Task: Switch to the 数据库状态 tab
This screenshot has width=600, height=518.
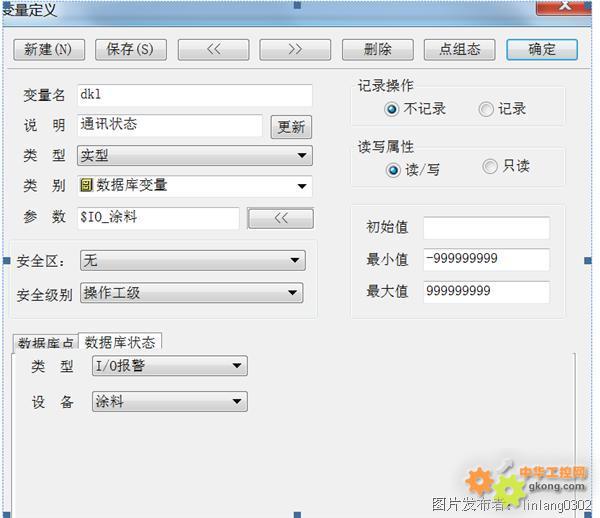Action: pos(120,342)
